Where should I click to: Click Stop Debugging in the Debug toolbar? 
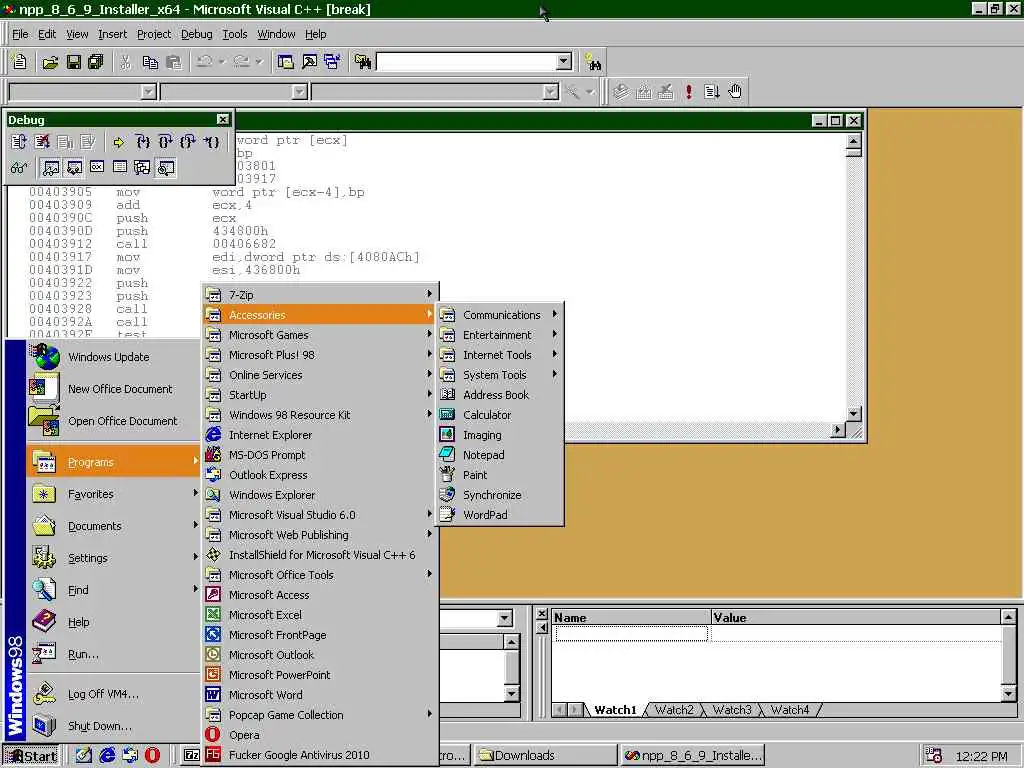point(42,142)
